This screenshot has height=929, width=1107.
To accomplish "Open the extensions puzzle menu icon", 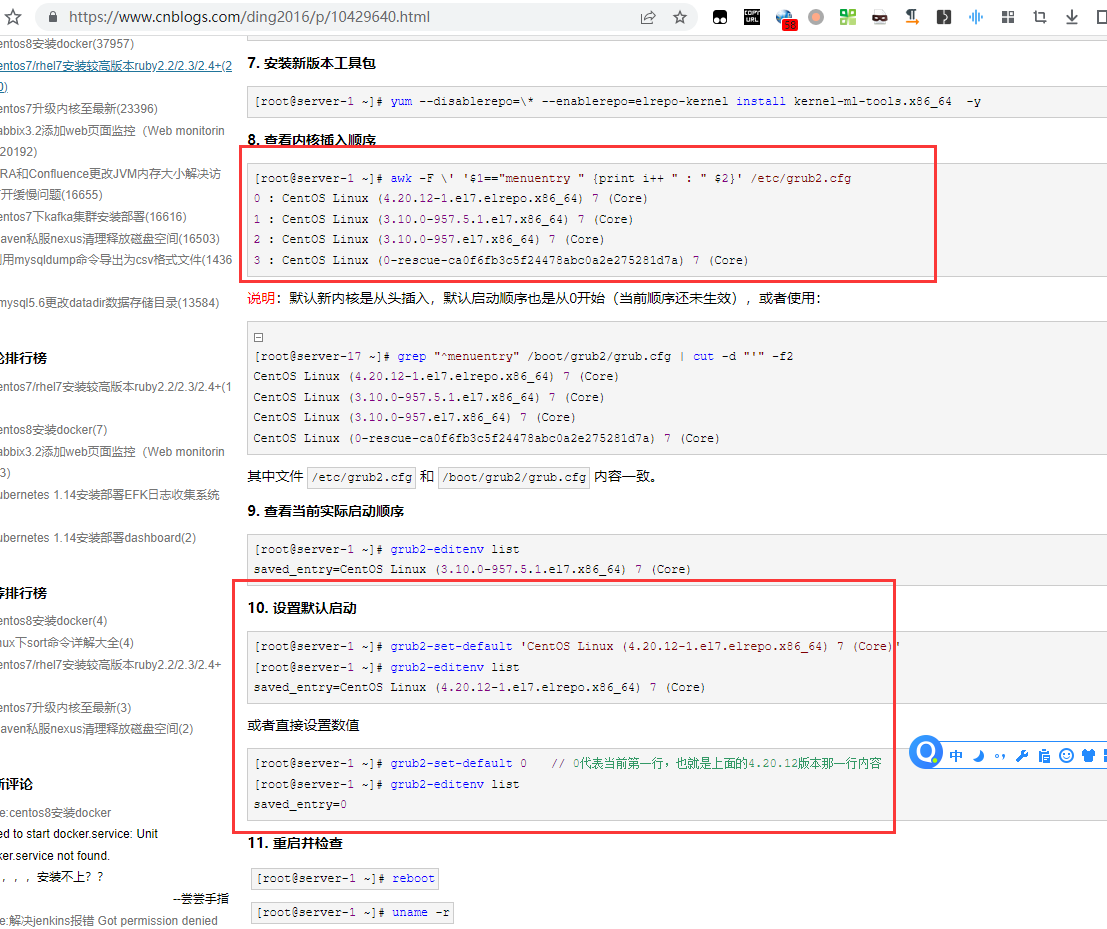I will [1008, 17].
